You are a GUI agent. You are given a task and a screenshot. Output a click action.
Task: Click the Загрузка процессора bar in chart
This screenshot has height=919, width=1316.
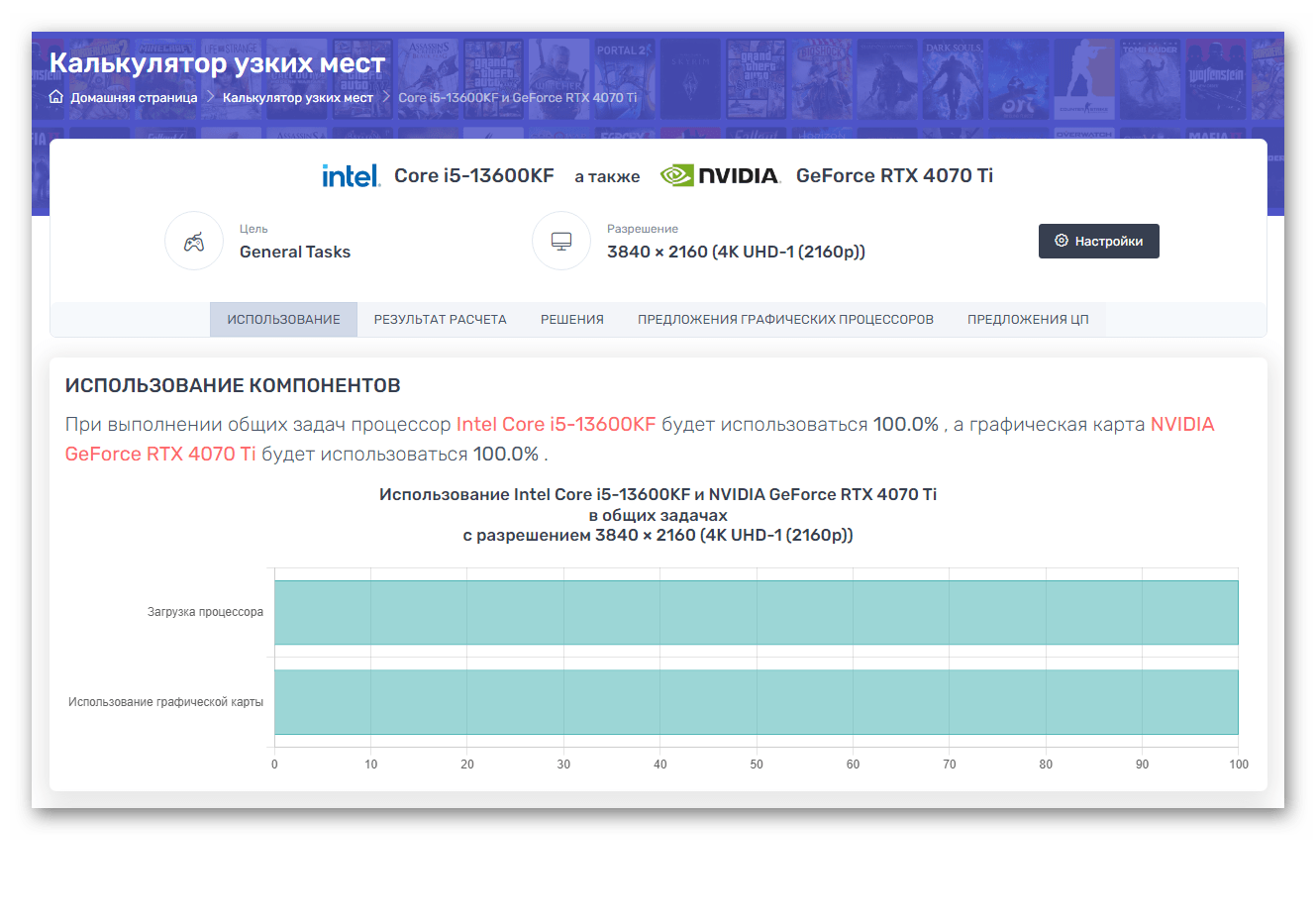[x=757, y=612]
